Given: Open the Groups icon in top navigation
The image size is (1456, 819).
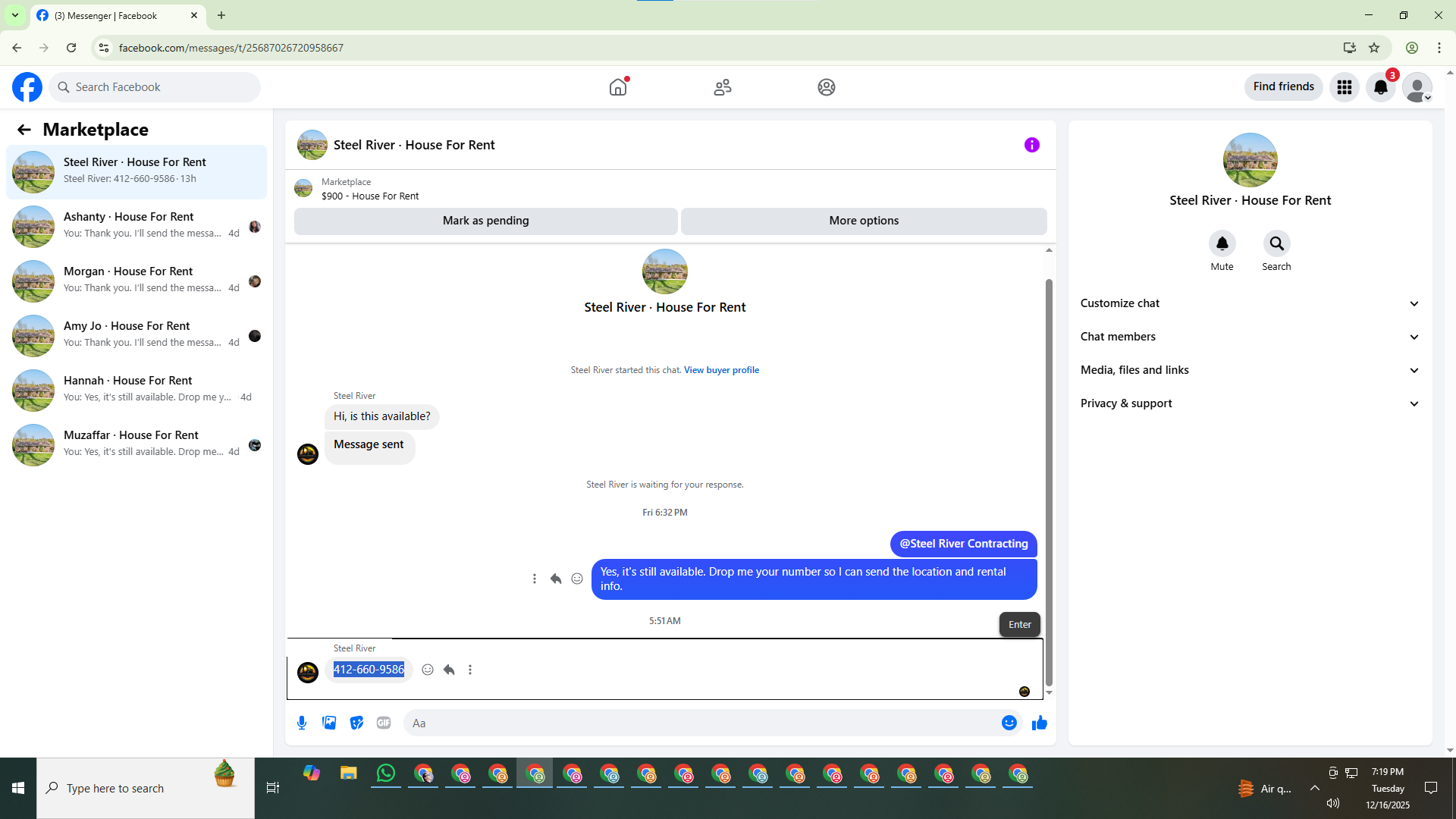Looking at the screenshot, I should (x=827, y=87).
